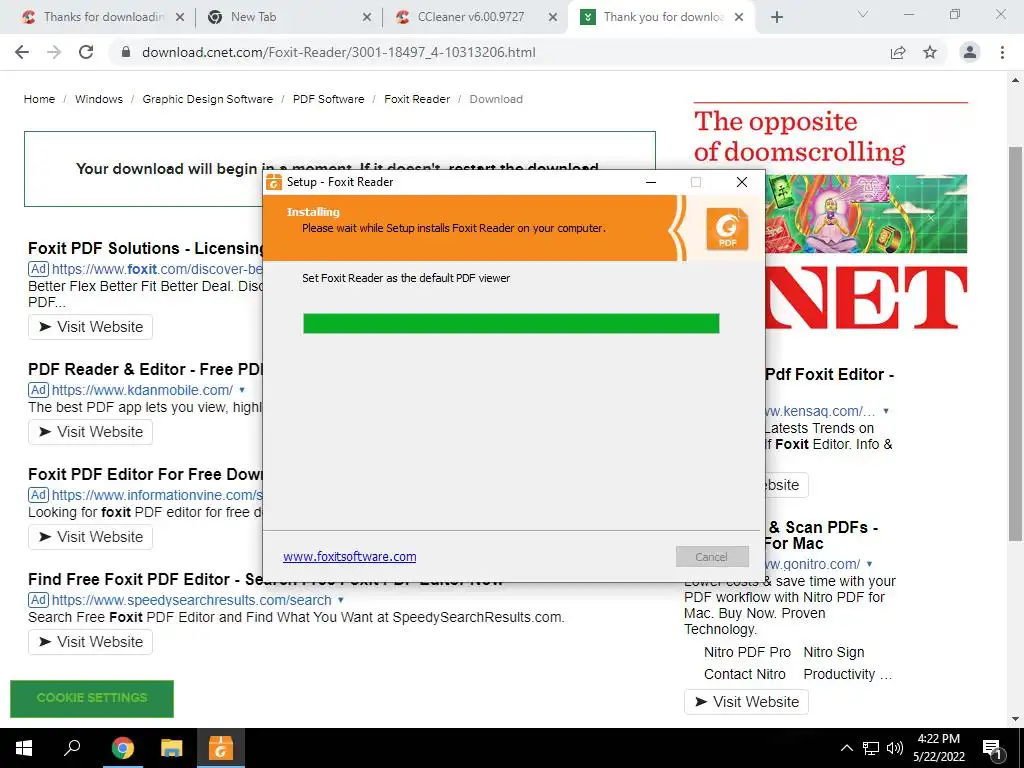Open the notification center icon

click(x=992, y=749)
